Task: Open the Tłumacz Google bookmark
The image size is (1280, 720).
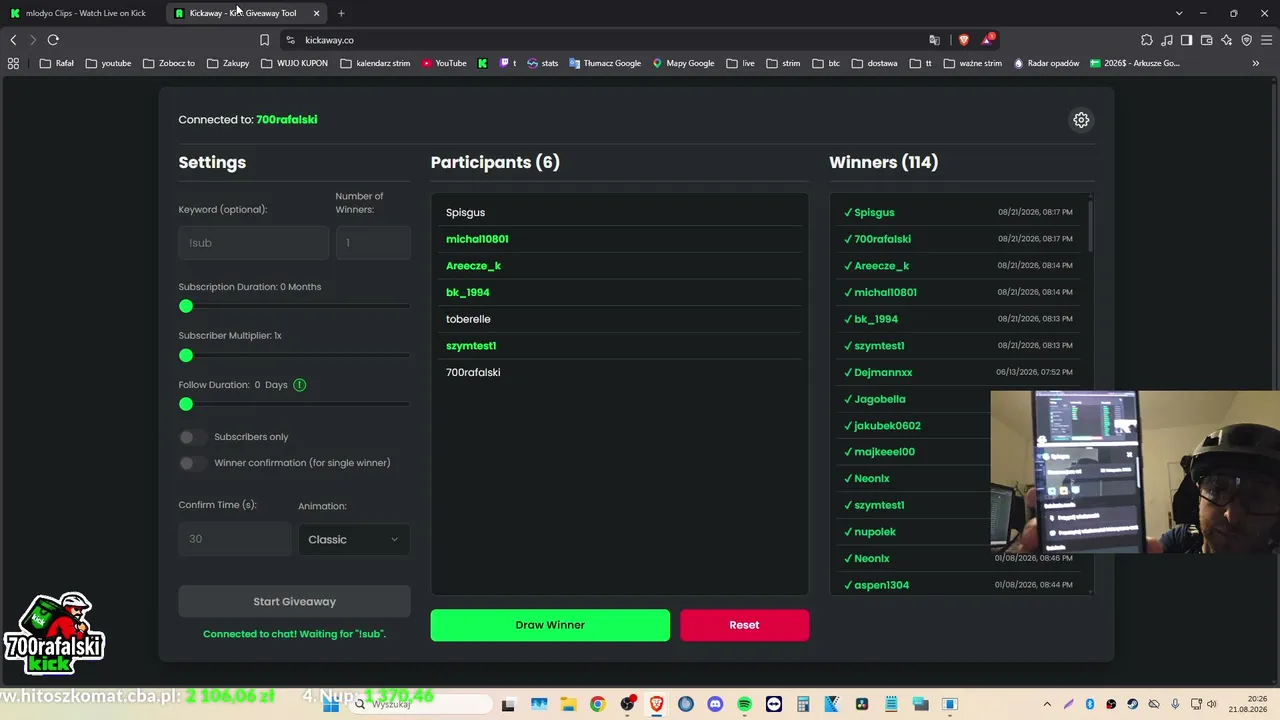Action: (x=605, y=63)
